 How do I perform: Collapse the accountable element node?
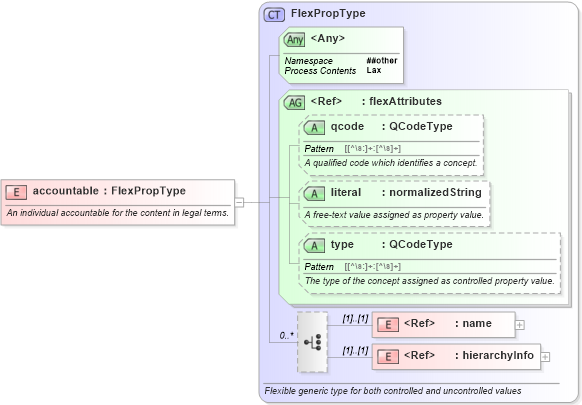(x=239, y=203)
